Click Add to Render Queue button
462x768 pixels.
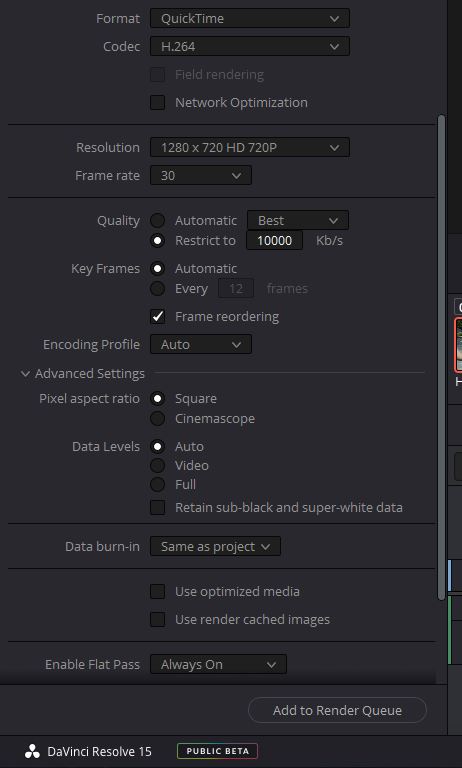tap(338, 710)
